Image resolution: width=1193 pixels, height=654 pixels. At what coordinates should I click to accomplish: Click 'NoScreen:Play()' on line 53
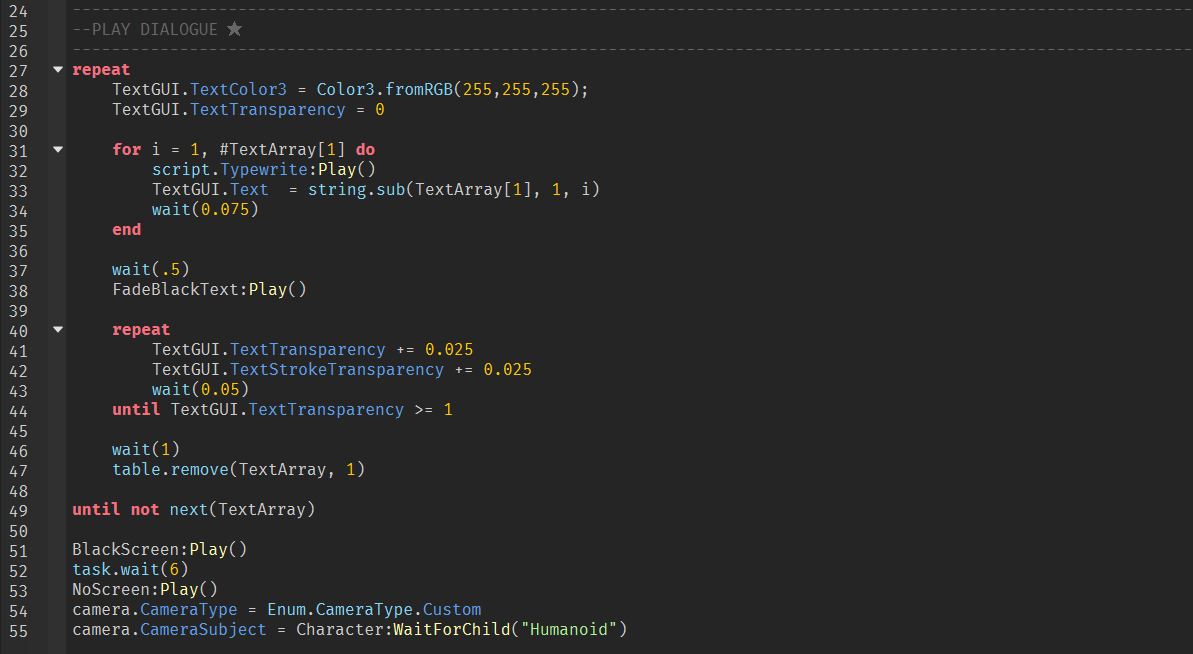(145, 589)
